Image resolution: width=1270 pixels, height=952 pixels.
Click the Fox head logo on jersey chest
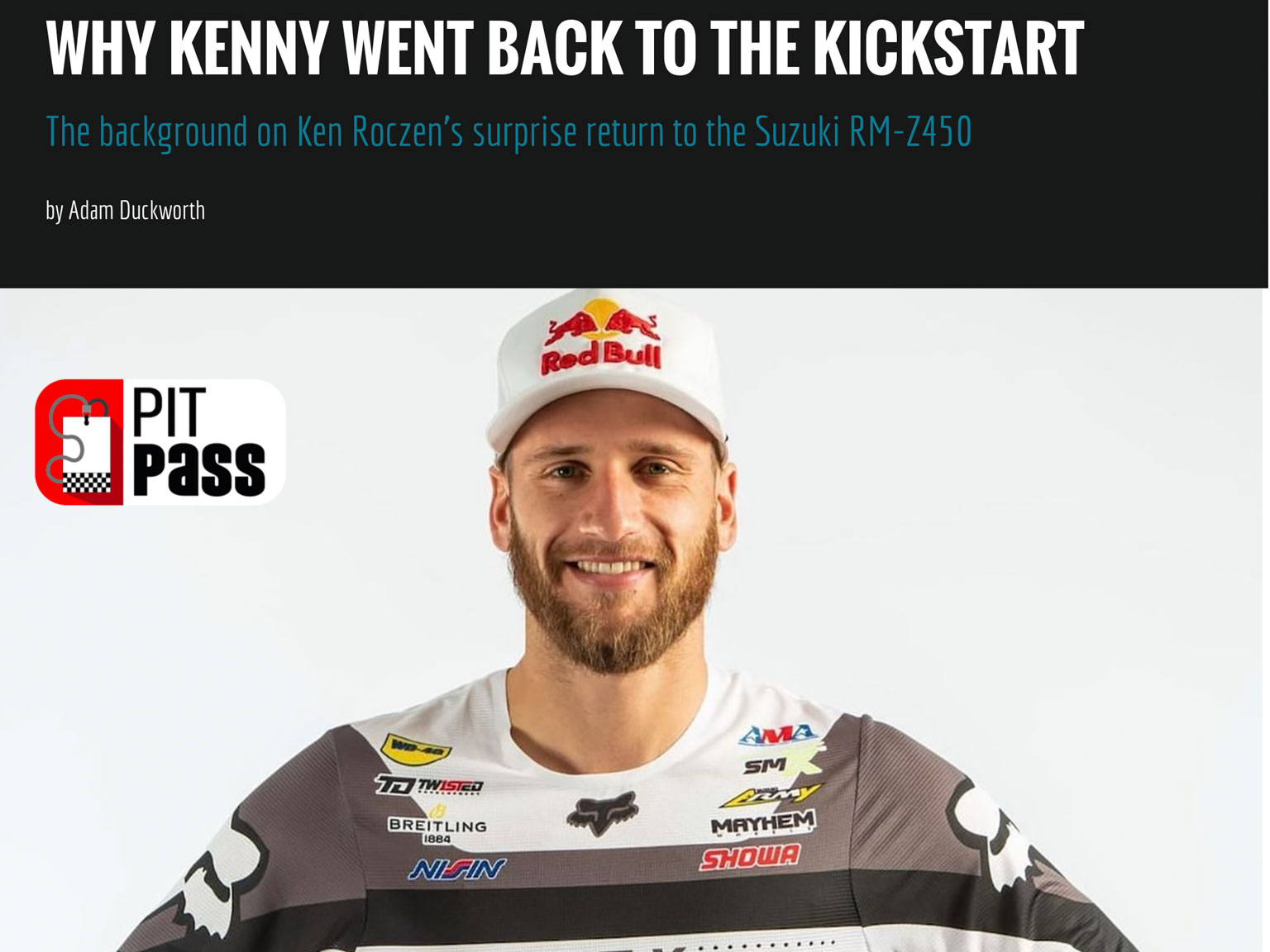coord(602,812)
